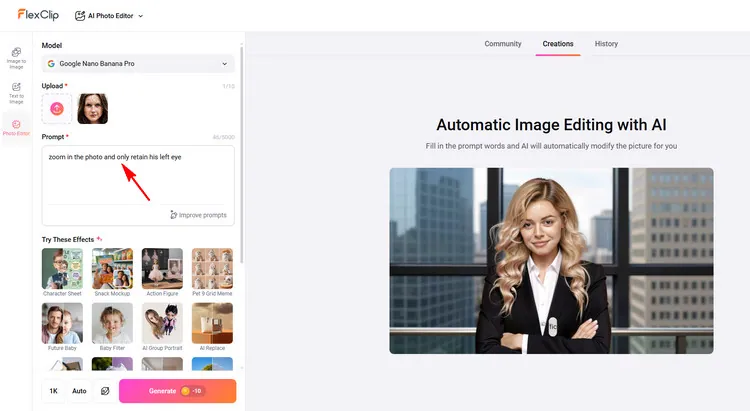The height and width of the screenshot is (411, 750).
Task: Select the uploaded face photo thumbnail
Action: point(92,108)
